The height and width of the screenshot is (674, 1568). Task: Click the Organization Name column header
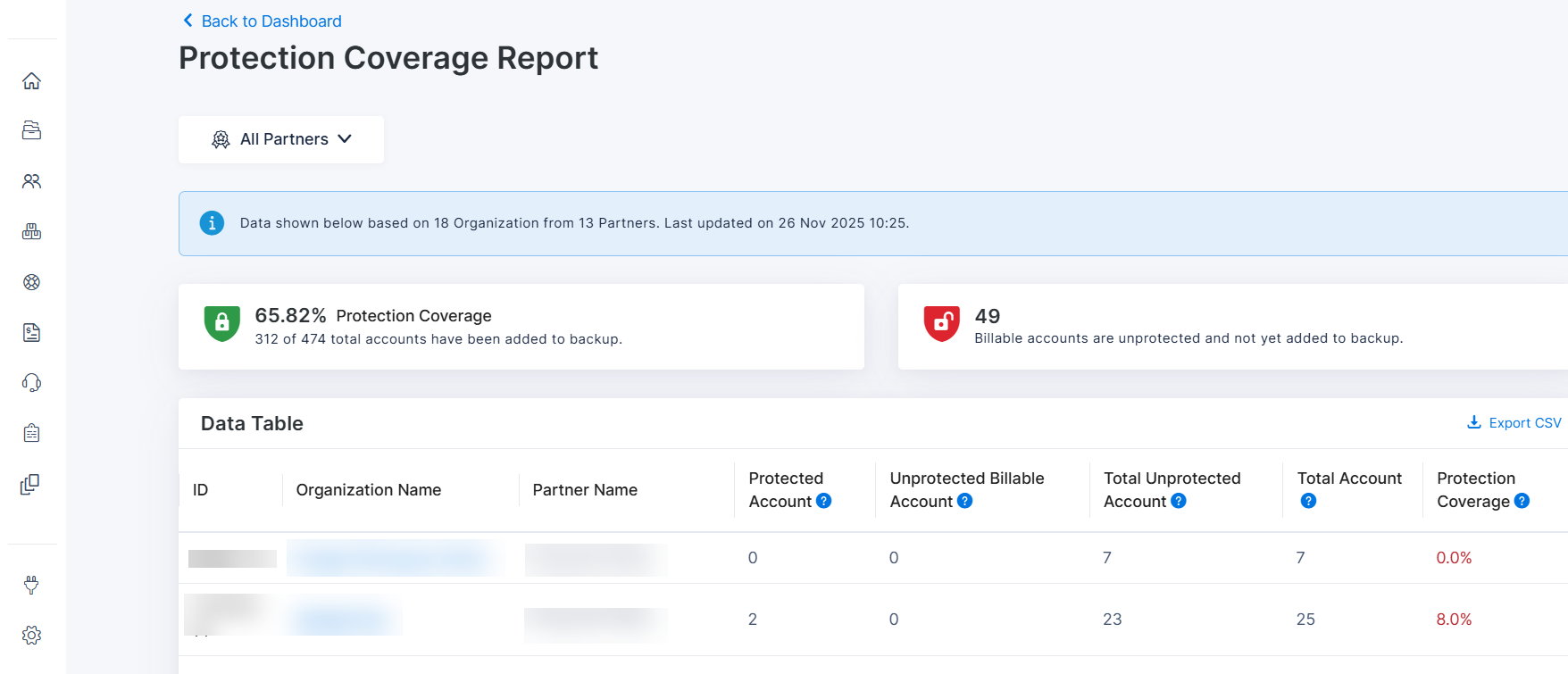coord(369,490)
